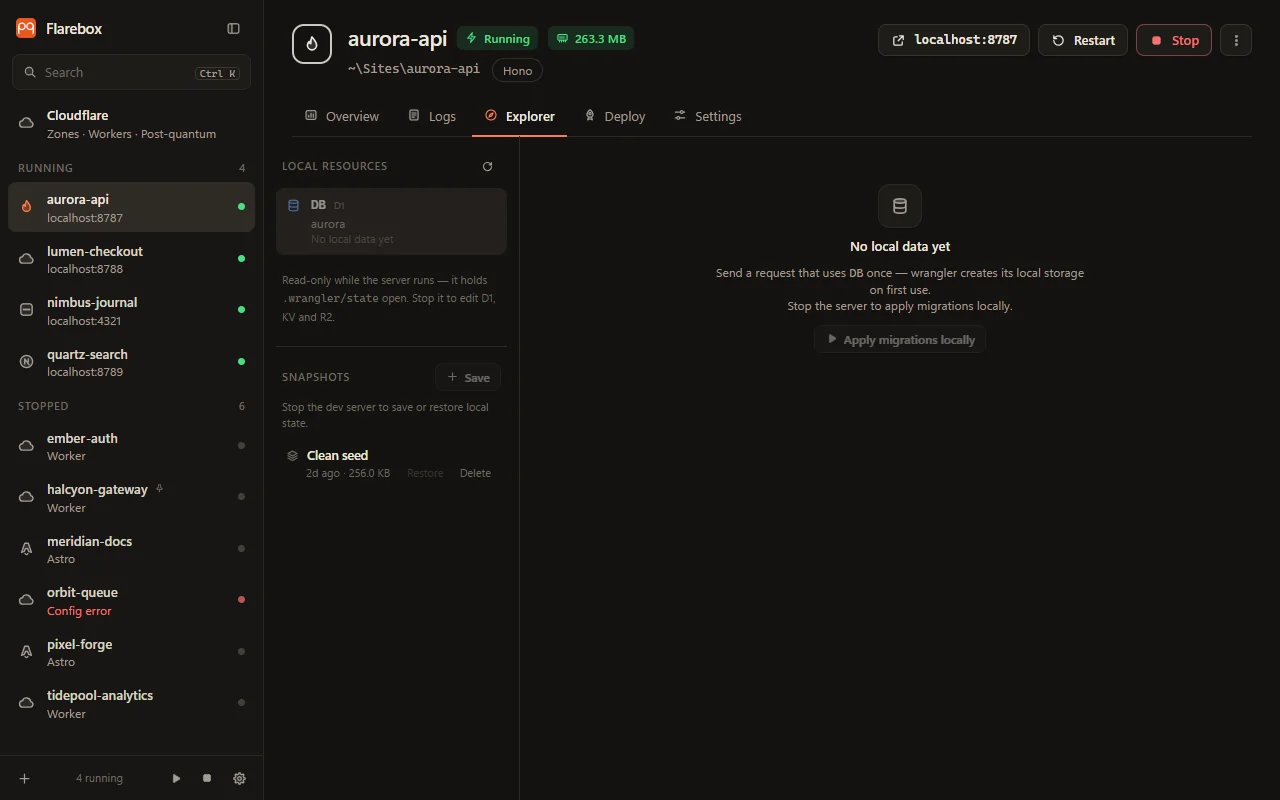Click the Clean seed snapshot layers icon

click(293, 456)
